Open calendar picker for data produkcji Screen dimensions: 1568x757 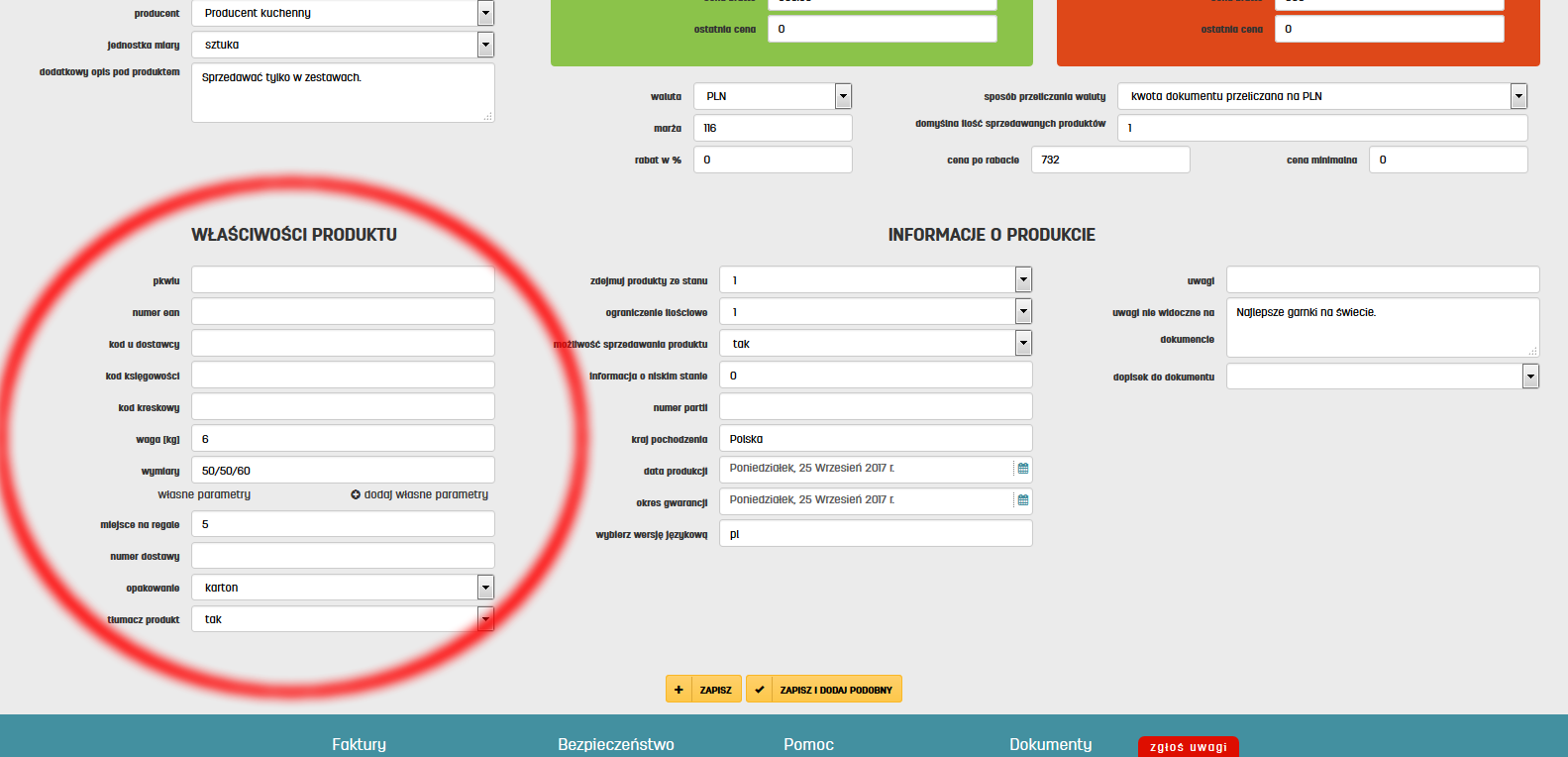pyautogui.click(x=1023, y=469)
